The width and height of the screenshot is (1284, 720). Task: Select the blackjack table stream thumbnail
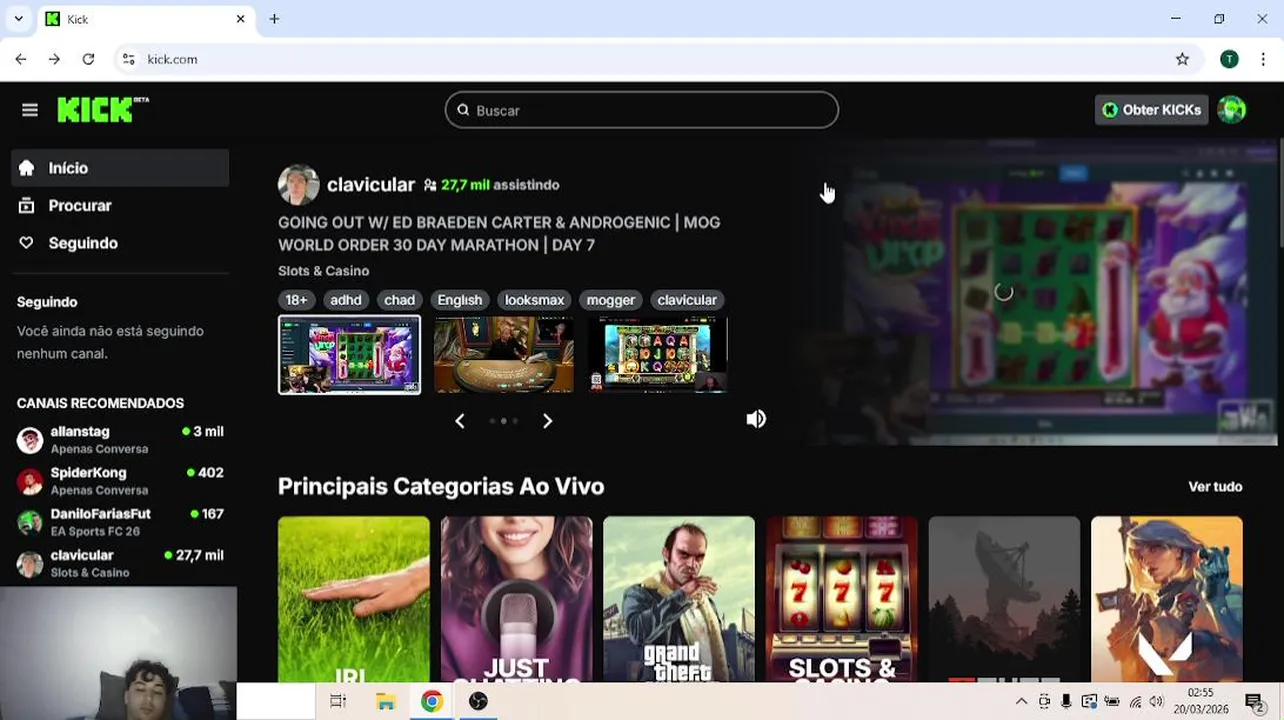click(503, 355)
